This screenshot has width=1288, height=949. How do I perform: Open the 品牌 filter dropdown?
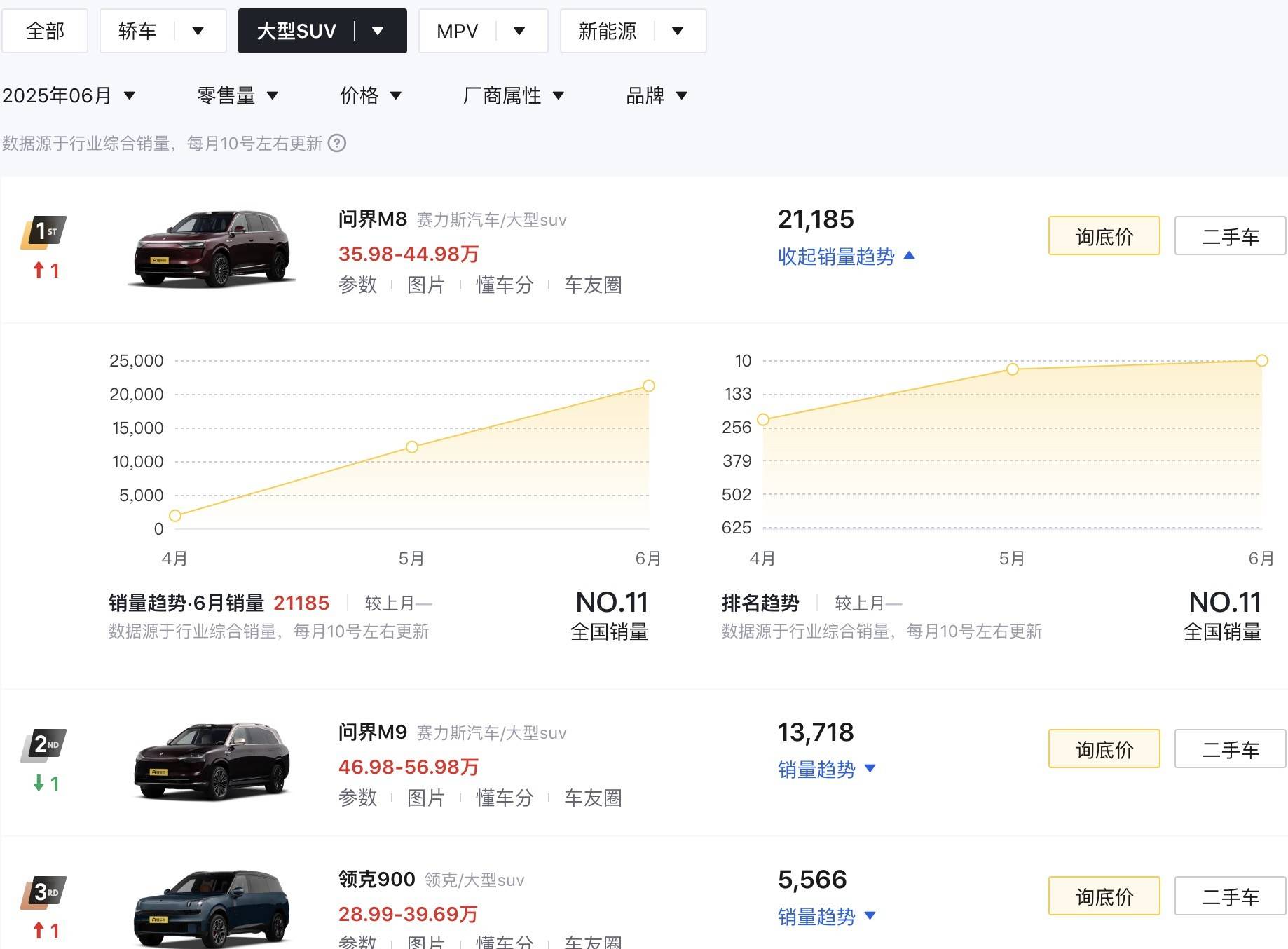(657, 95)
